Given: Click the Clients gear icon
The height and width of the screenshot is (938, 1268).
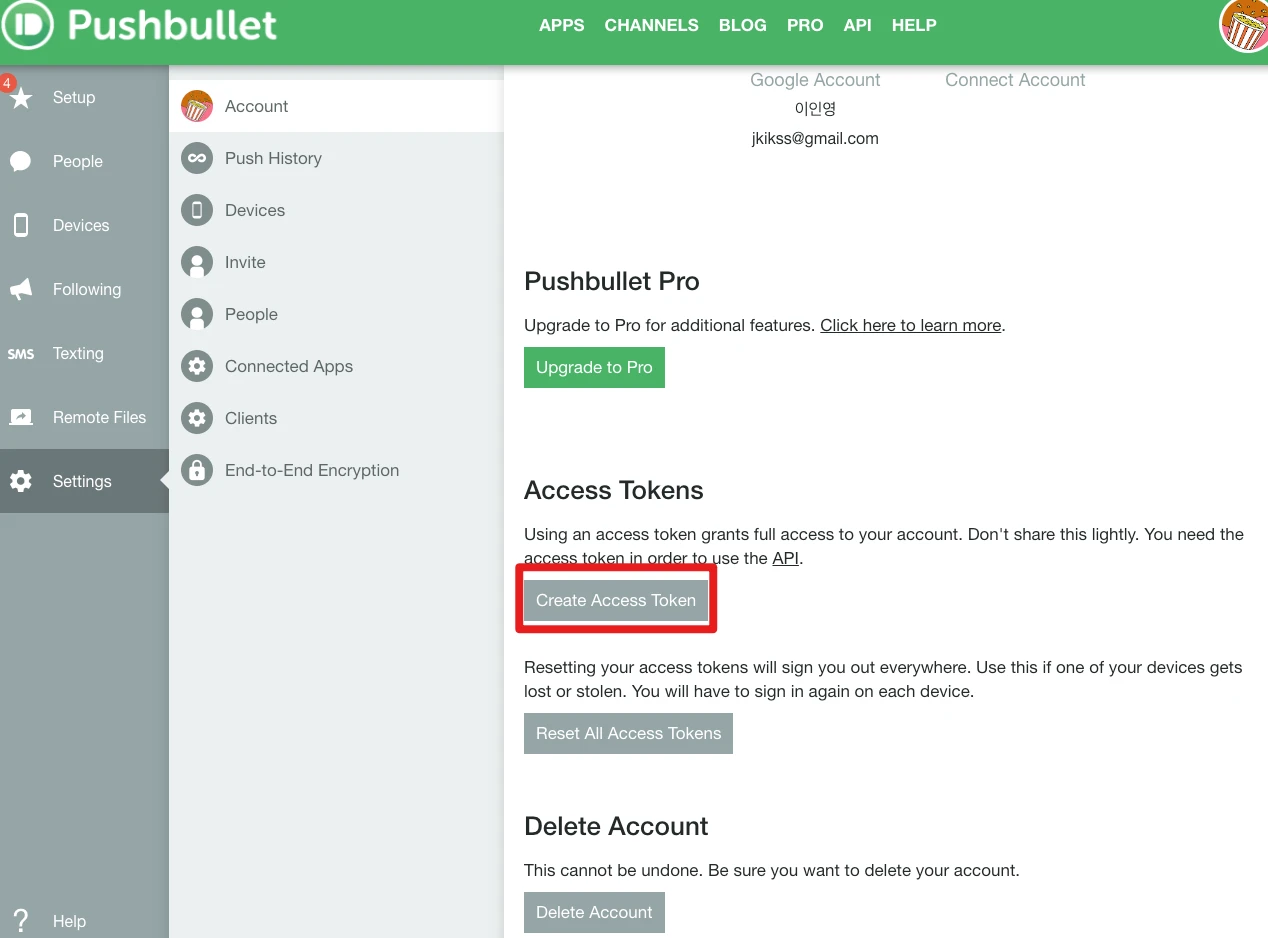Looking at the screenshot, I should point(197,418).
